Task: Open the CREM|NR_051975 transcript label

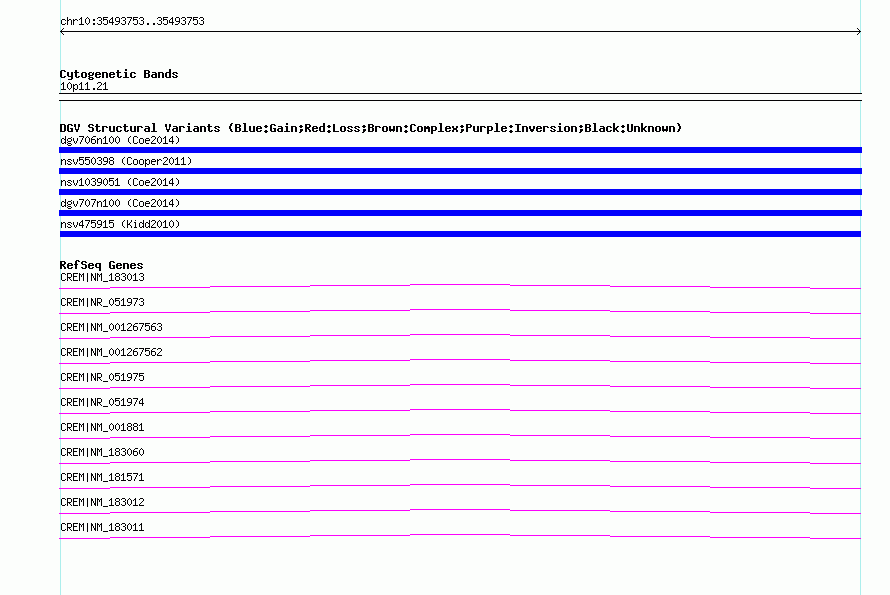Action: 102,378
